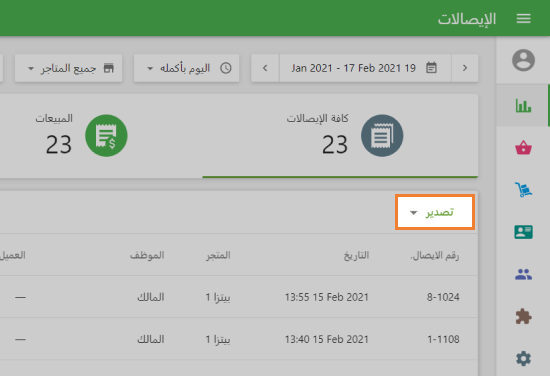The width and height of the screenshot is (550, 376).
Task: Click the الموظف column header
Action: (x=147, y=255)
